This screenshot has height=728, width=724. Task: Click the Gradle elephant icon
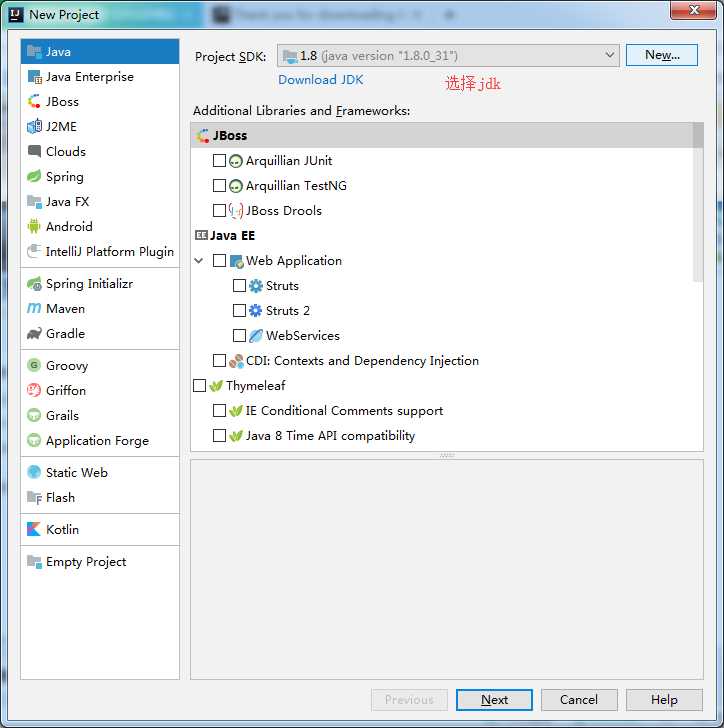(34, 333)
